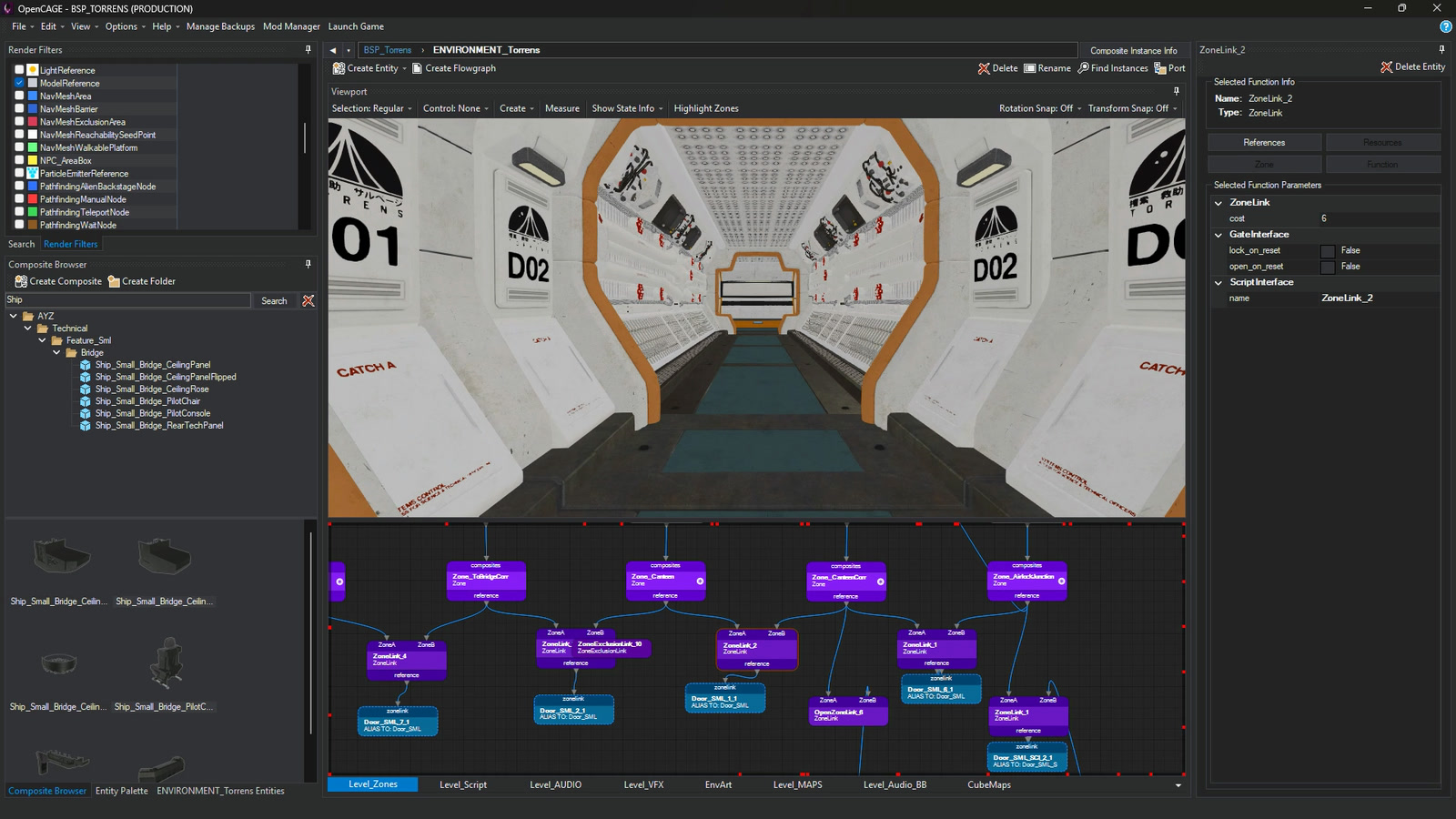Toggle the lock_on_reset checkbox
Viewport: 1456px width, 819px height.
tap(1328, 251)
